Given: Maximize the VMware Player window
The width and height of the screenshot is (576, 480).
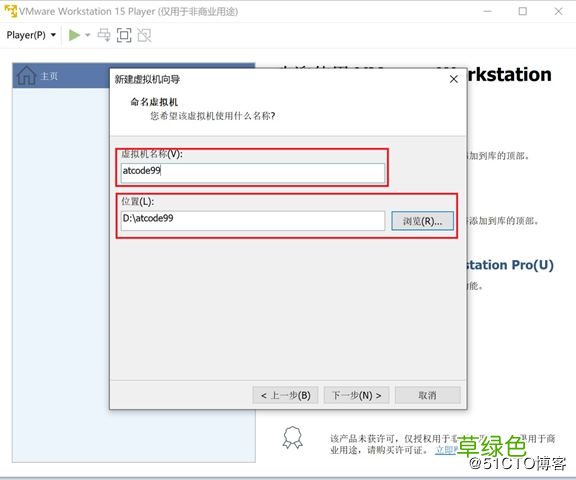Looking at the screenshot, I should [x=522, y=11].
